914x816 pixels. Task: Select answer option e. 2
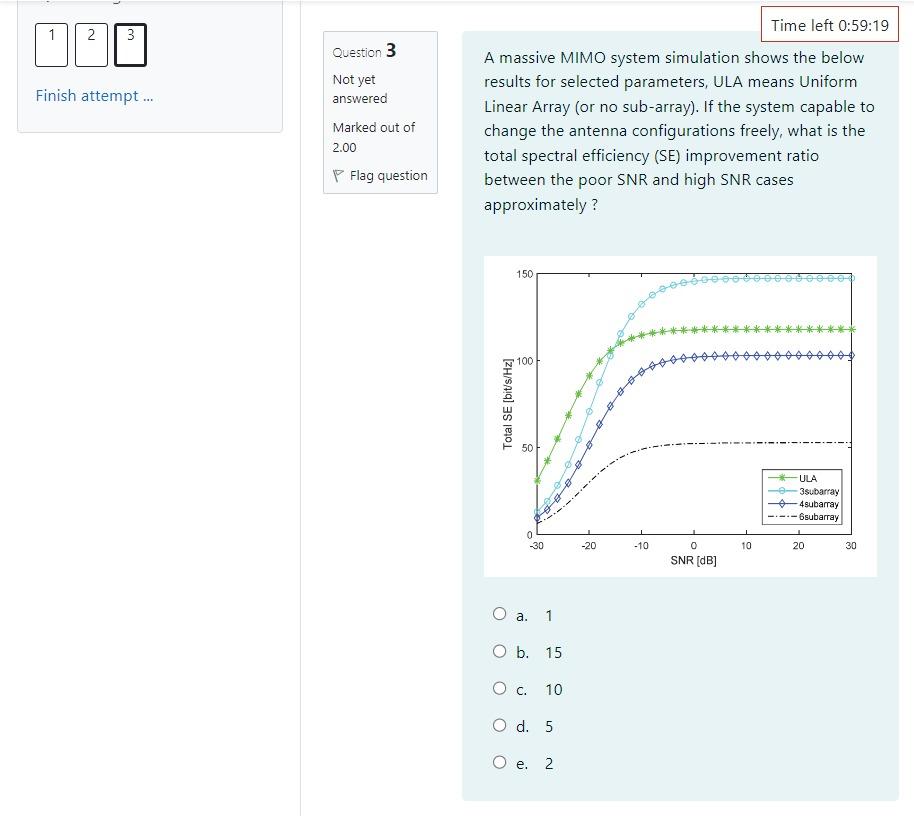point(500,761)
